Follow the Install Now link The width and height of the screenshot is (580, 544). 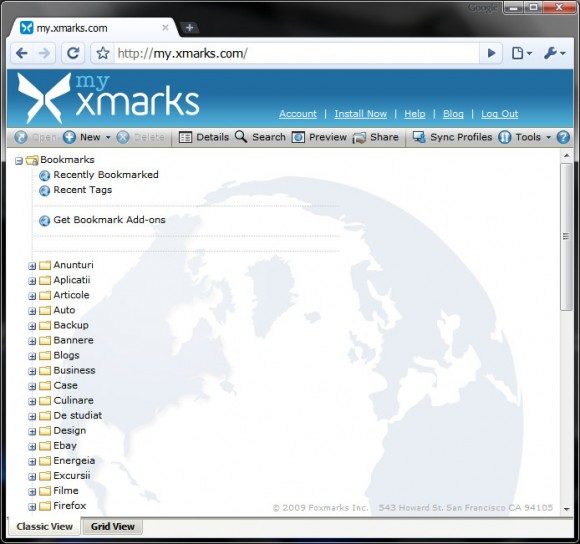(x=361, y=114)
